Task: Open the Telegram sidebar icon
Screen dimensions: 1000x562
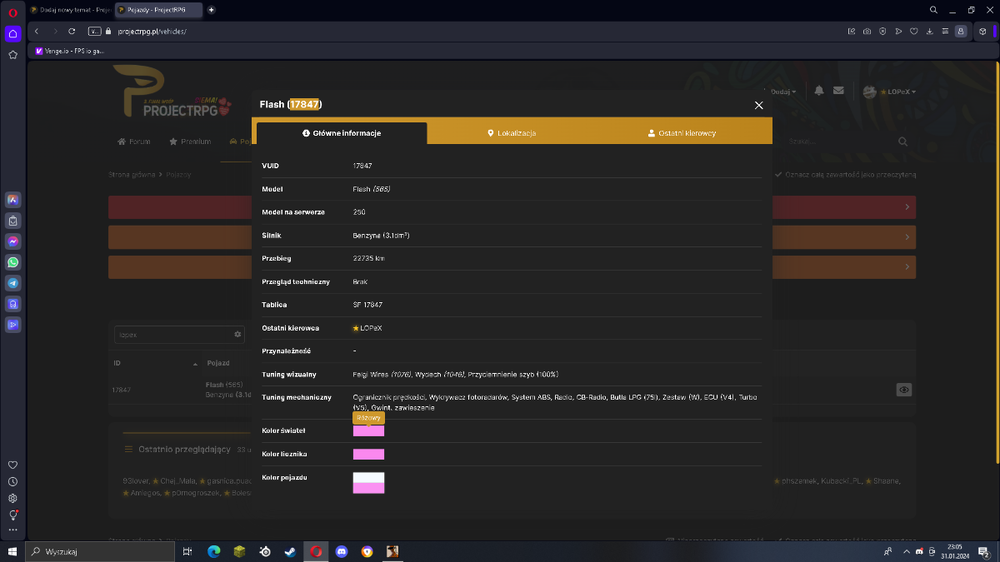Action: point(13,283)
